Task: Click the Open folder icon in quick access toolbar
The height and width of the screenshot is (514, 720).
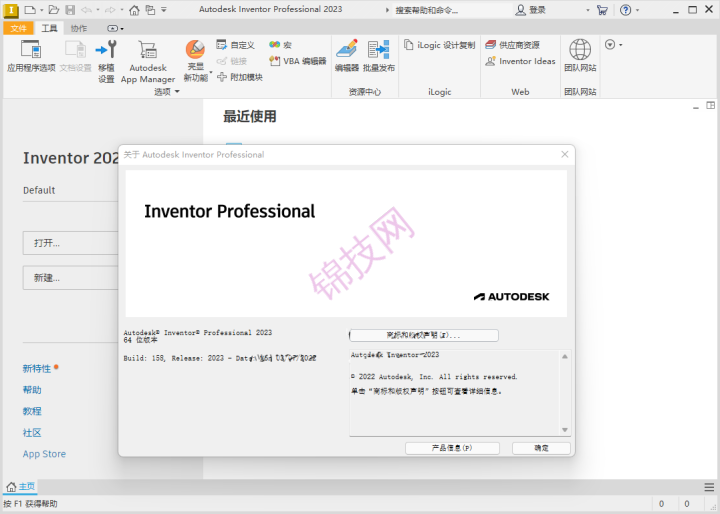Action: 54,10
